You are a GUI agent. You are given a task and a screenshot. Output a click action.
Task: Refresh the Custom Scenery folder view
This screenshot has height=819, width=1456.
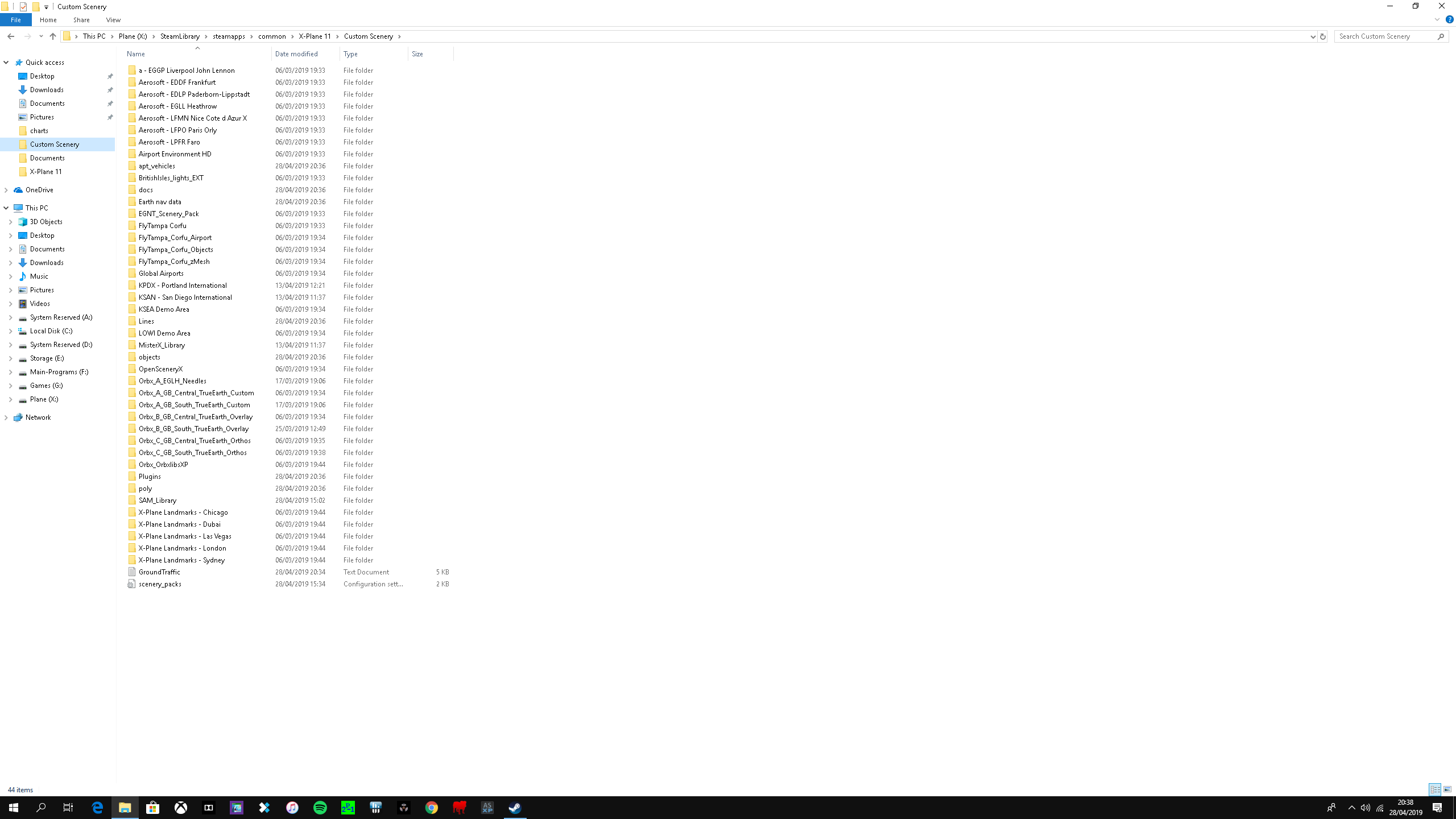pos(1322,36)
